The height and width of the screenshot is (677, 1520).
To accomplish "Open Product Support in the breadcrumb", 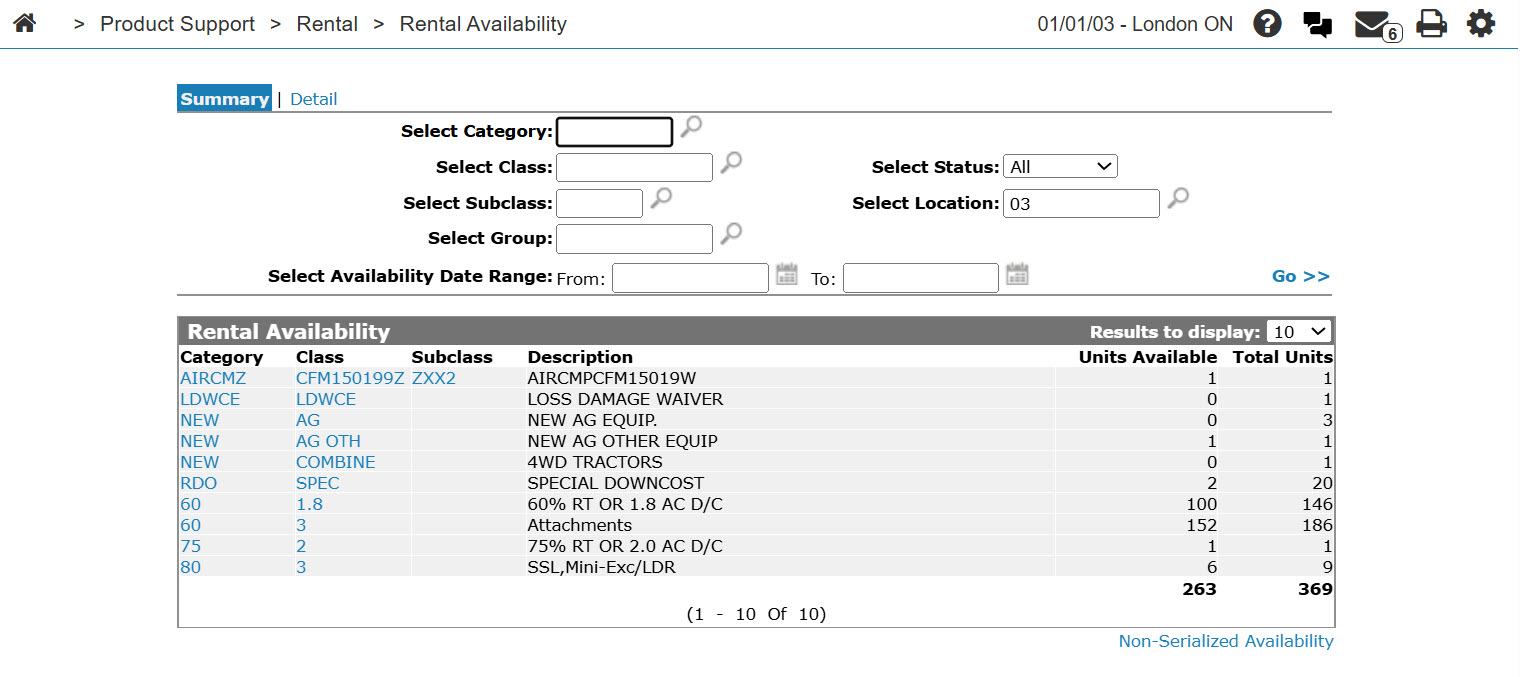I will pyautogui.click(x=178, y=24).
